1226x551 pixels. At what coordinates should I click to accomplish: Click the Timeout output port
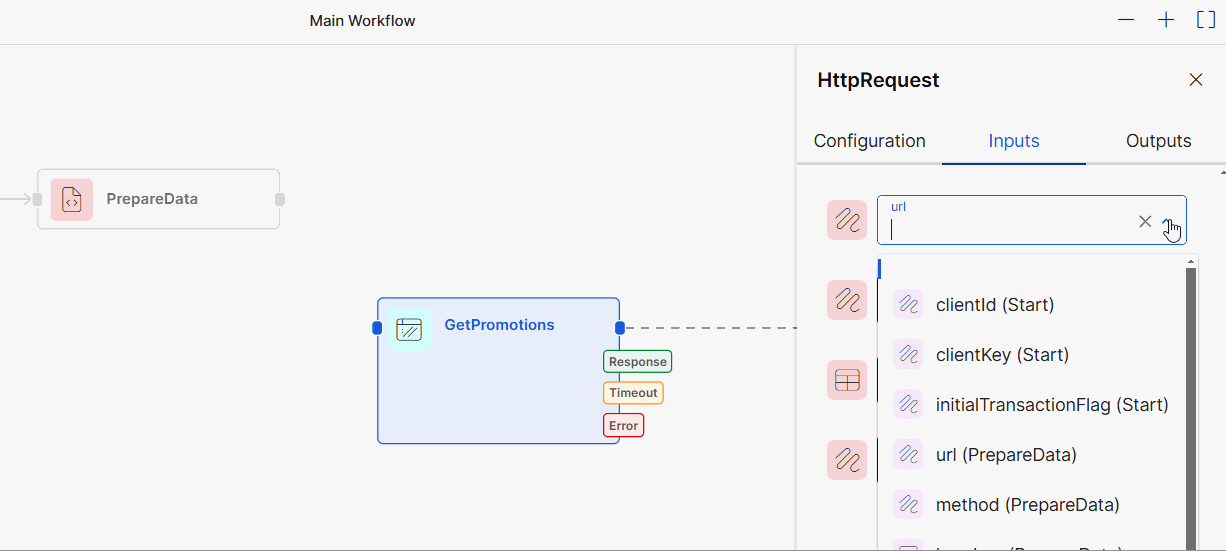pyautogui.click(x=633, y=393)
